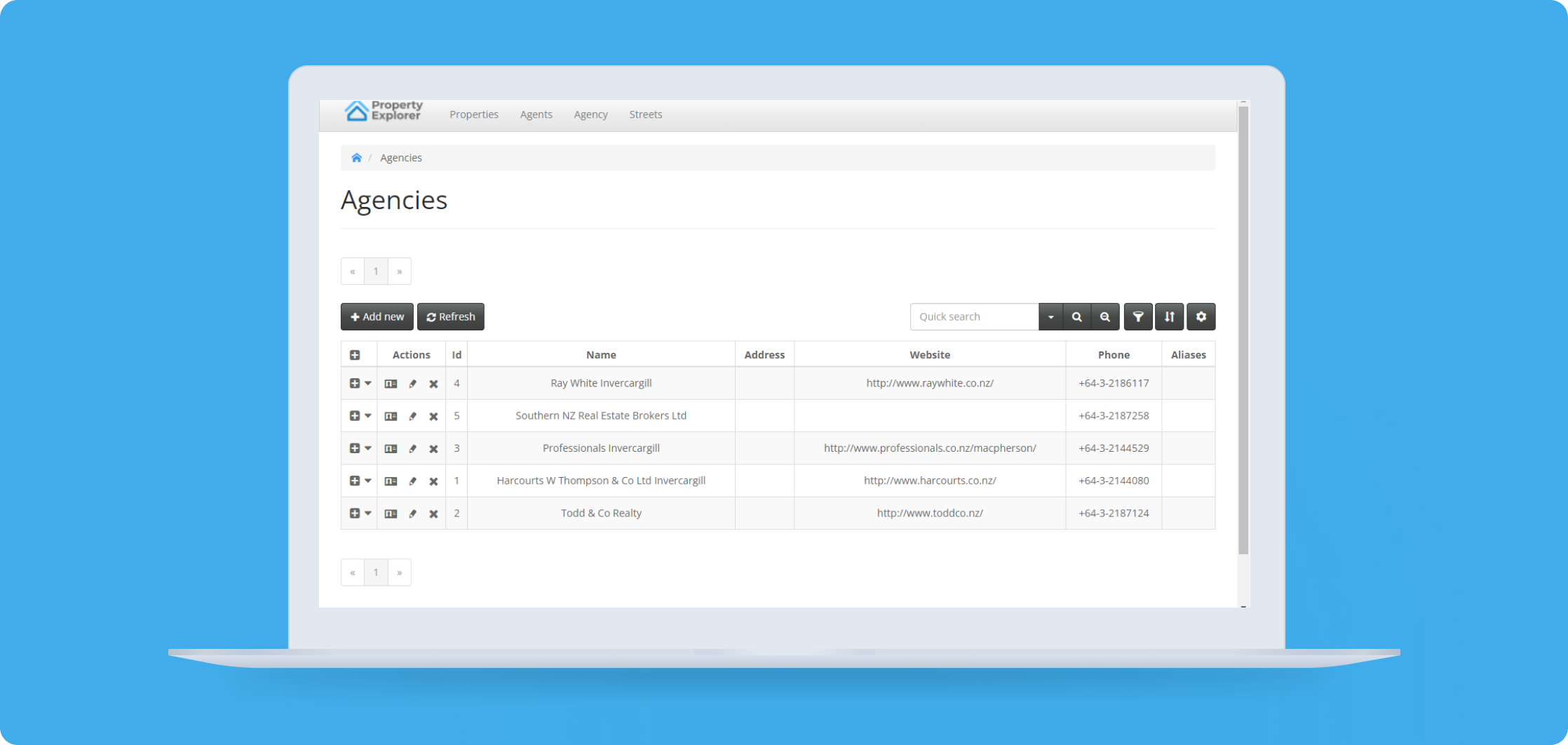Sort by the Aliases column header

click(1189, 355)
